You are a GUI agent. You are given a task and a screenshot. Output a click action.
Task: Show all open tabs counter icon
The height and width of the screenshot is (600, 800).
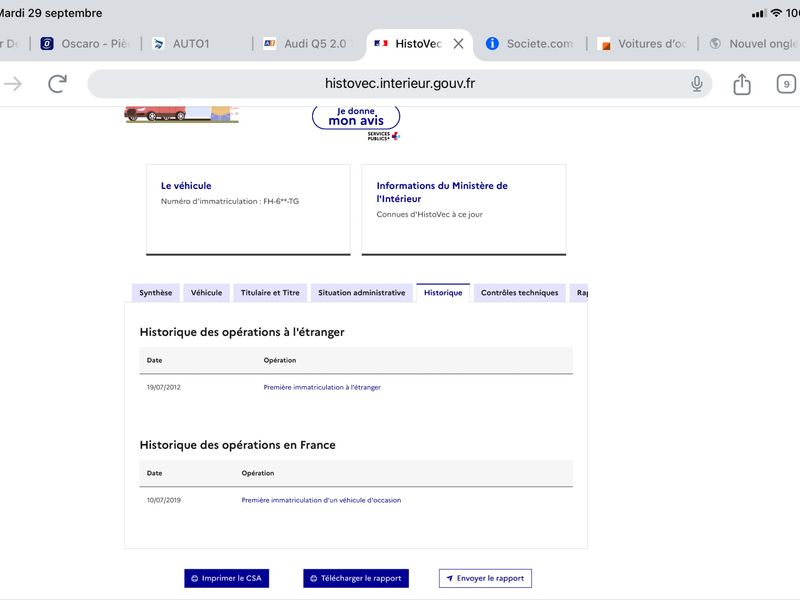(786, 84)
